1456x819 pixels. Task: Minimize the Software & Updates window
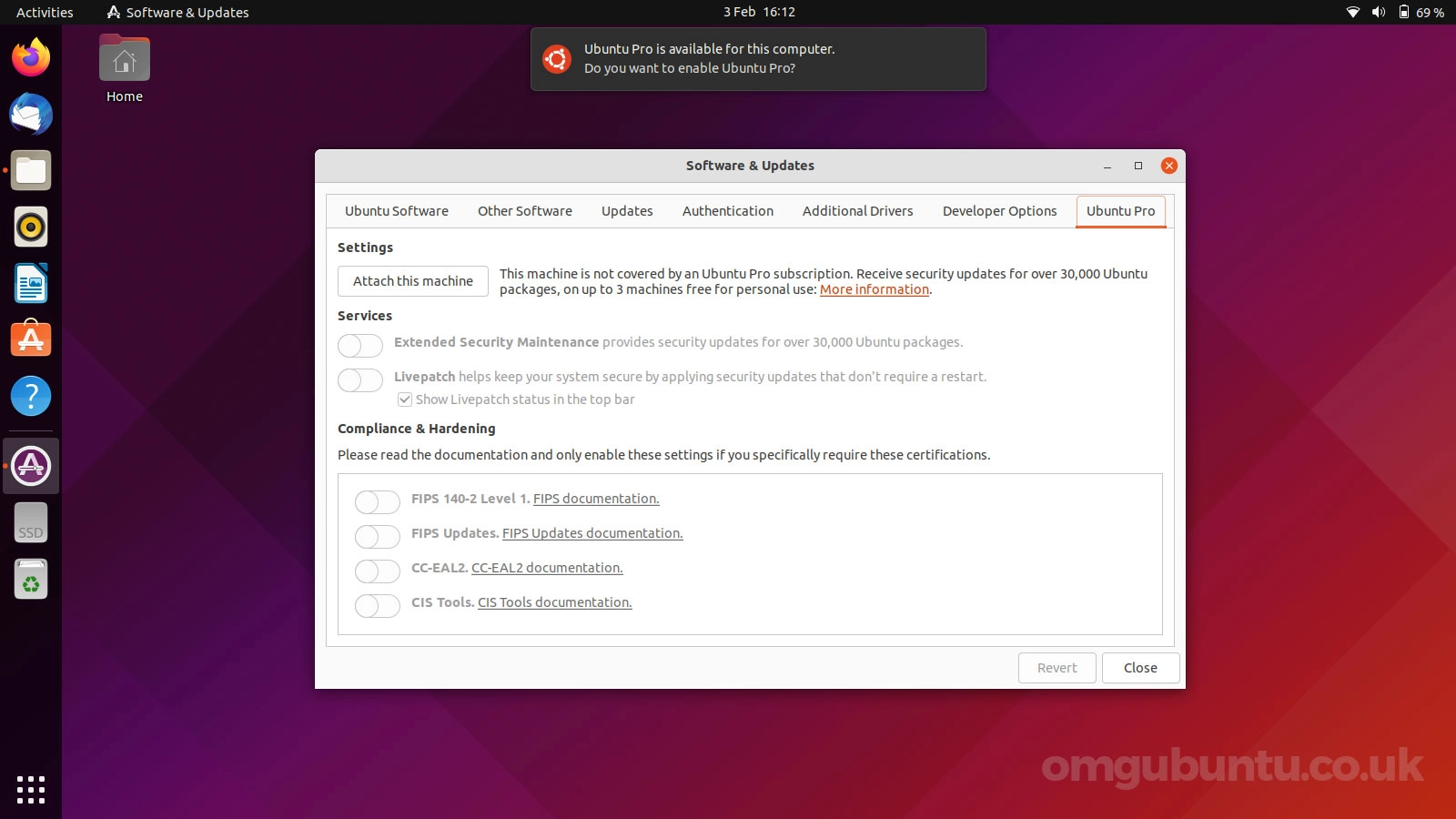(x=1107, y=166)
